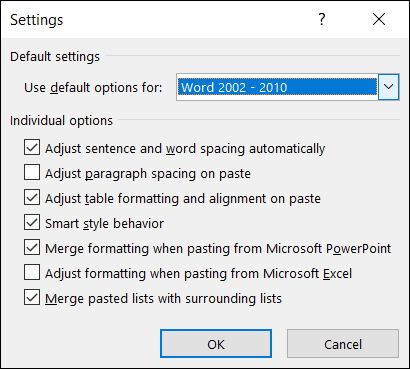Confirm settings with the OK button

216,344
